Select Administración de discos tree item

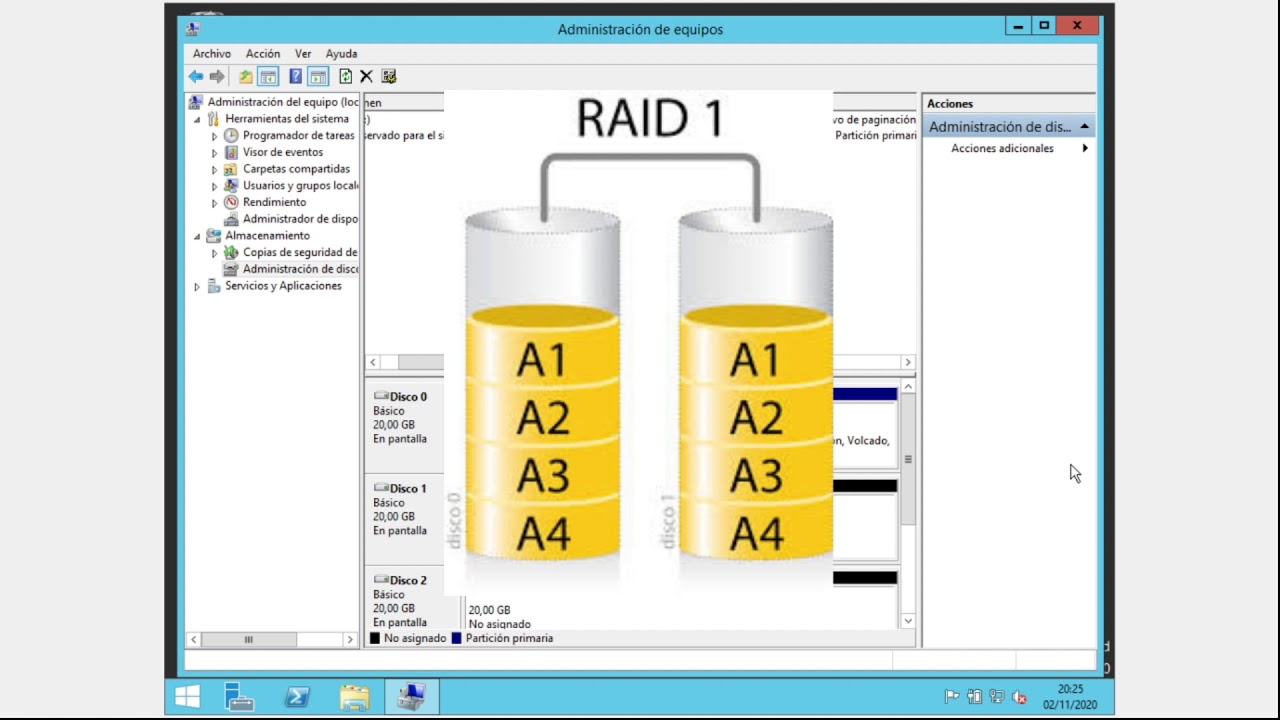(300, 269)
